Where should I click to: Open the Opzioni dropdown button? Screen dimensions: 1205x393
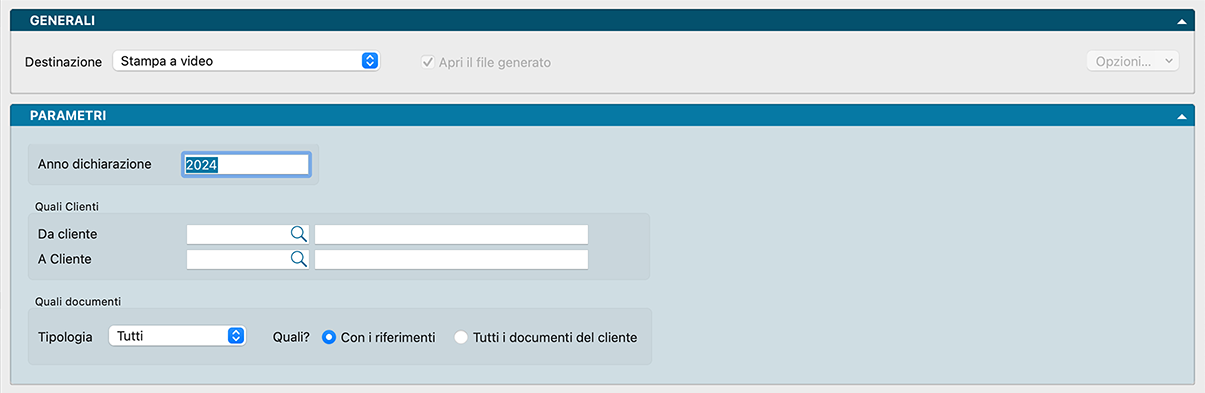[1132, 61]
